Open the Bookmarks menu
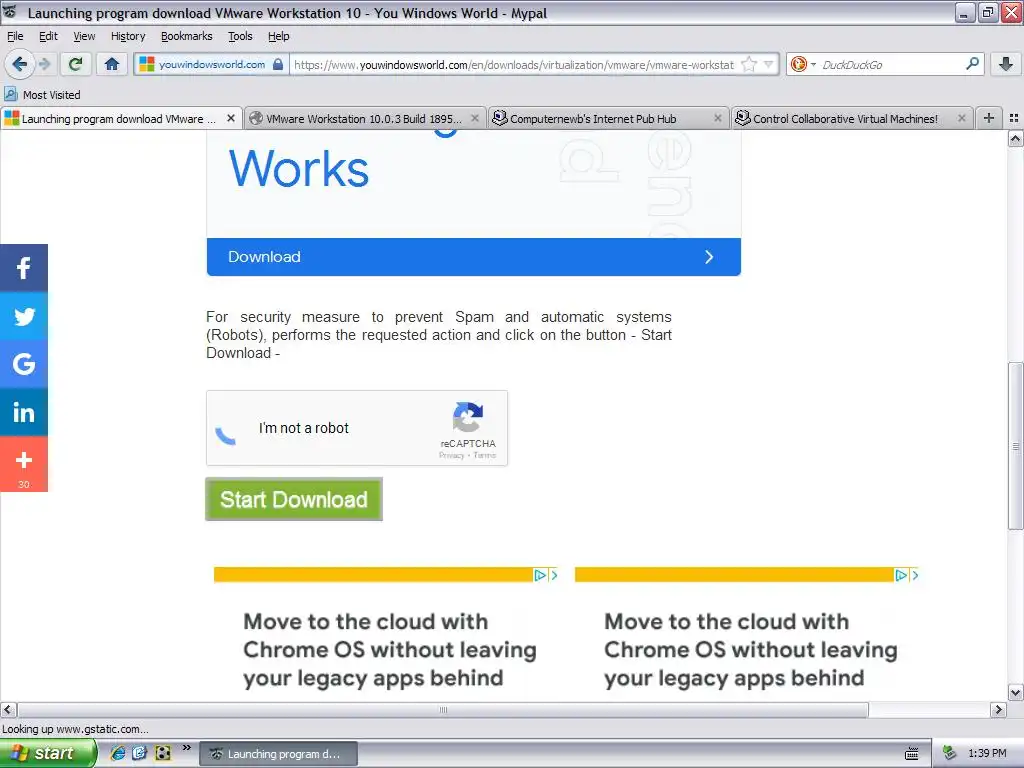This screenshot has width=1024, height=768. coord(186,36)
